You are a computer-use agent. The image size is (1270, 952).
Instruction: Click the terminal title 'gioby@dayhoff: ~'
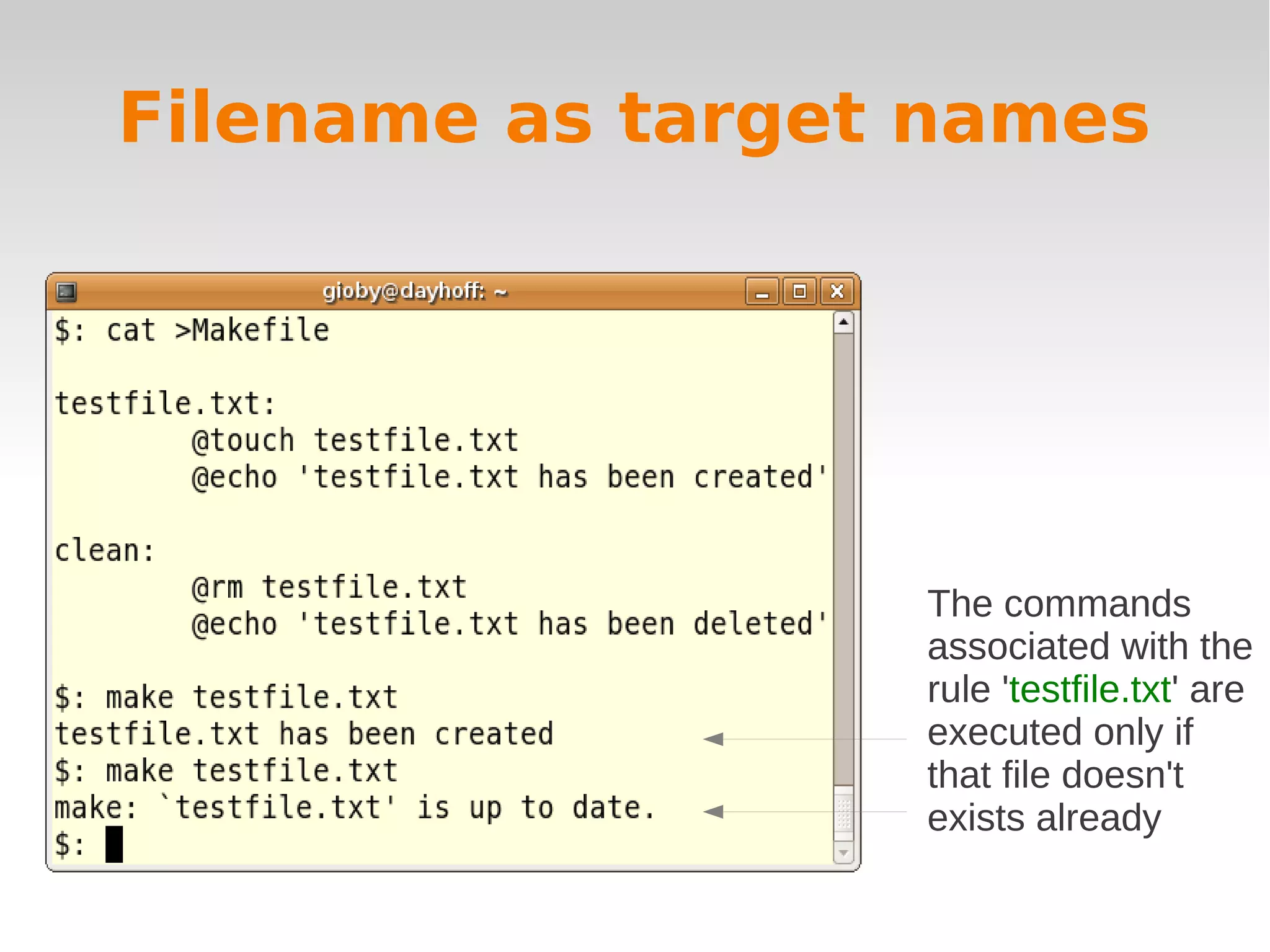tap(415, 291)
